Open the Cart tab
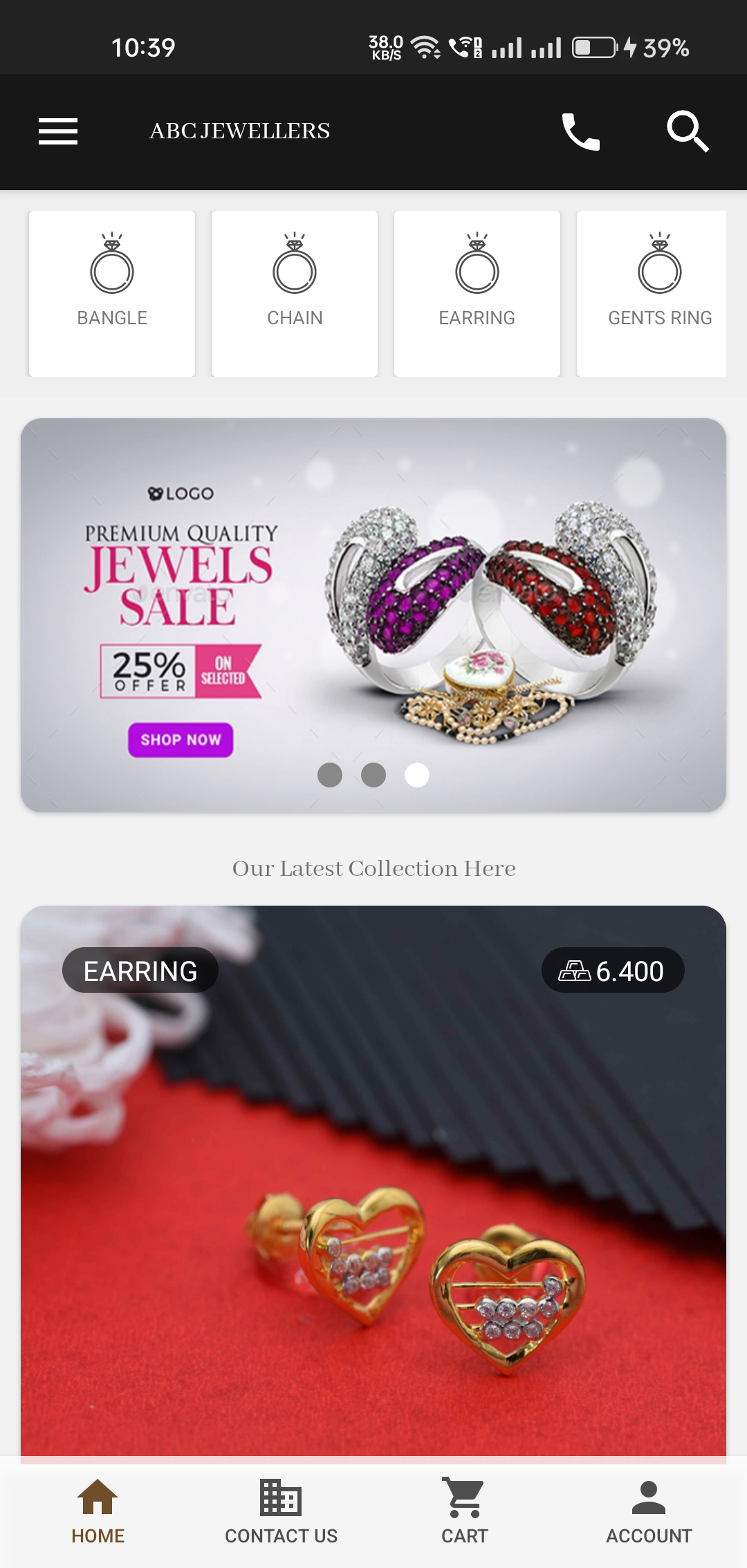Viewport: 747px width, 1568px height. (x=465, y=1512)
